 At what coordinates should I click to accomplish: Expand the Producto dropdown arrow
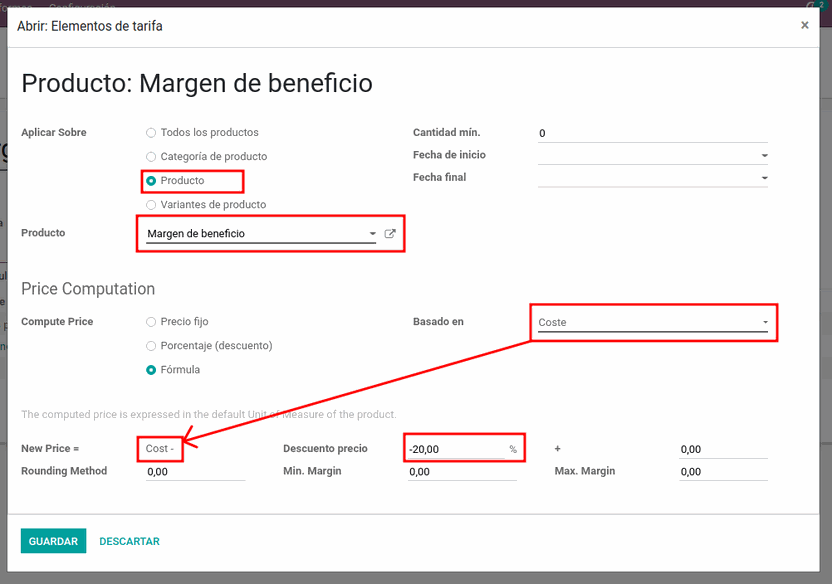tap(371, 234)
